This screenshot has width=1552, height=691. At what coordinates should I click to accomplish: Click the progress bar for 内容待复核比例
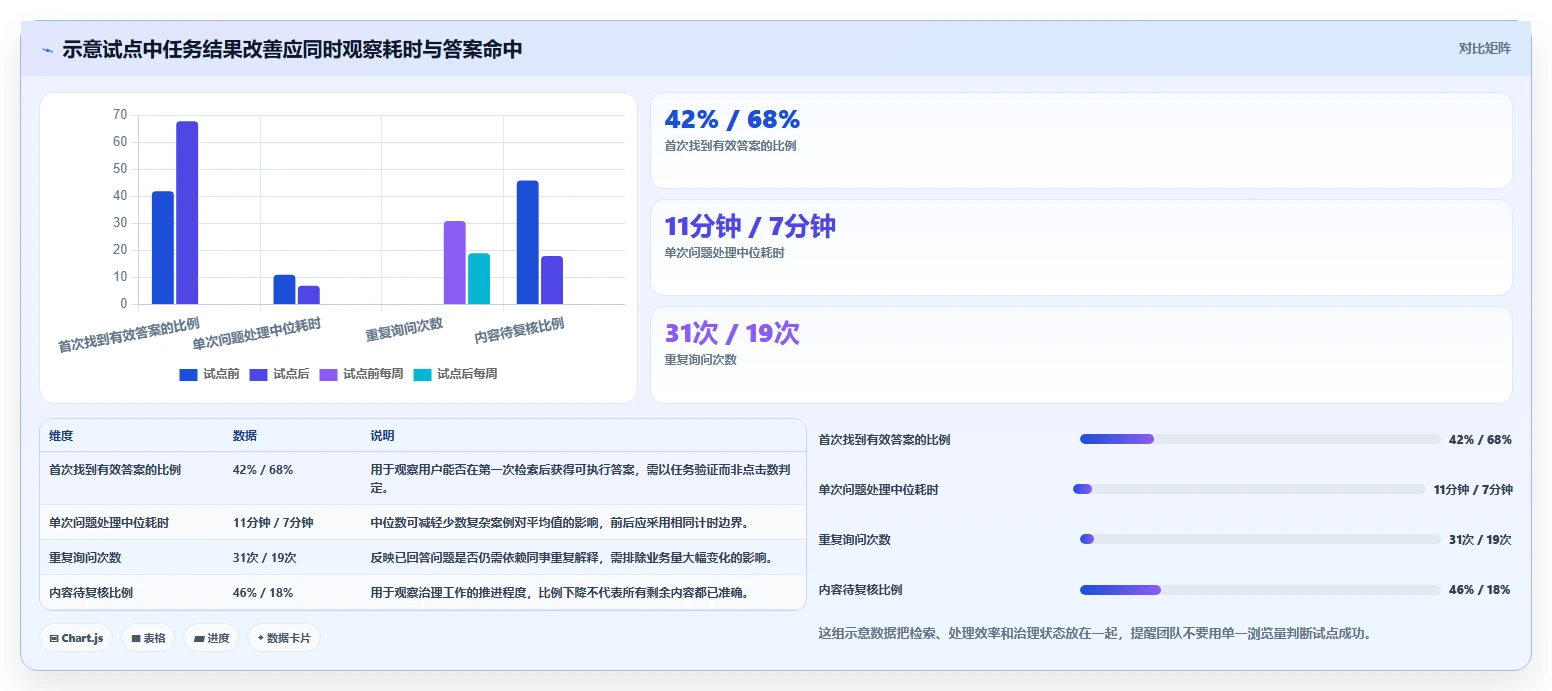(x=1260, y=589)
